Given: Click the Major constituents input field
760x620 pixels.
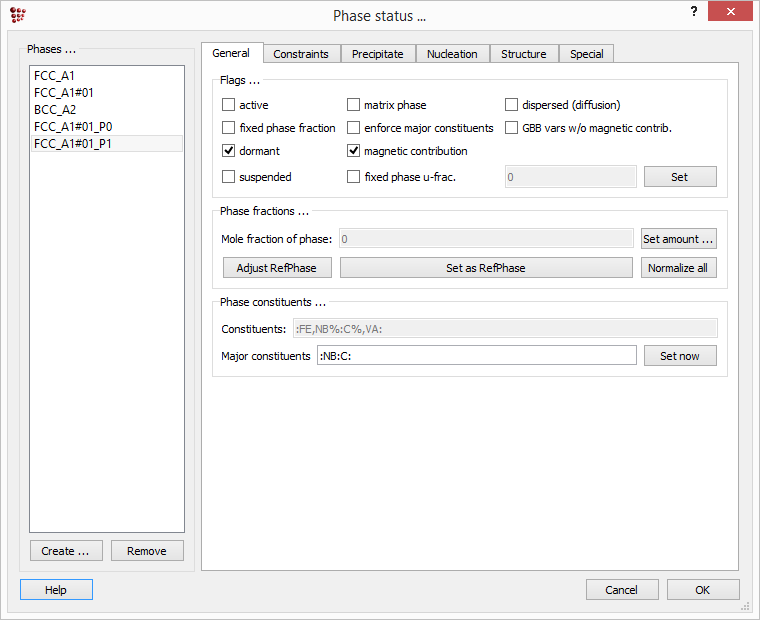Looking at the screenshot, I should [x=476, y=356].
